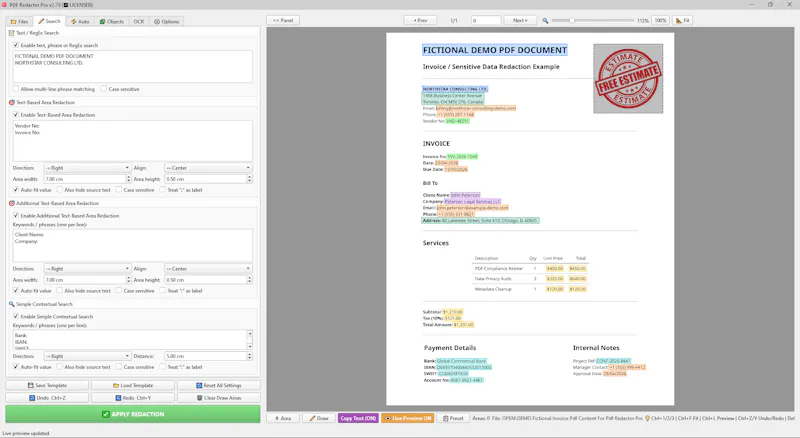The height and width of the screenshot is (438, 800).
Task: Click the light bulb hint icon in status bar
Action: pos(647,418)
